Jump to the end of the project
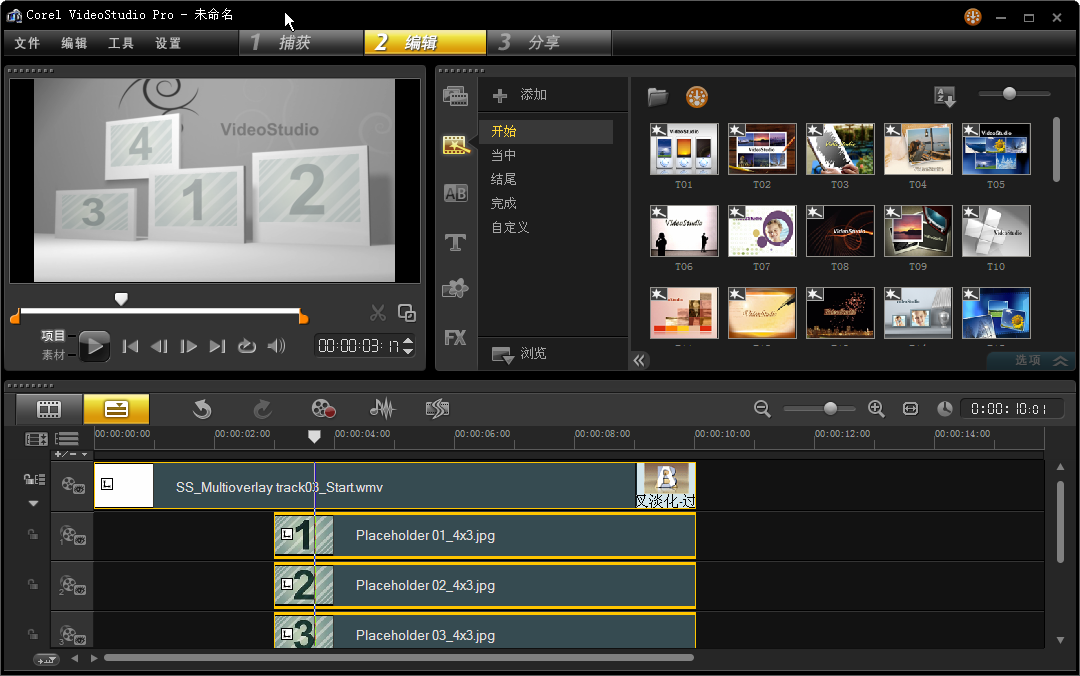 218,346
